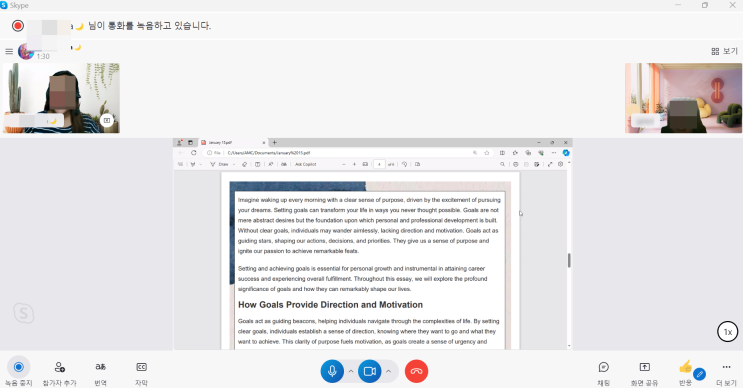
Task: Print the PDF using the printer icon
Action: 516,164
